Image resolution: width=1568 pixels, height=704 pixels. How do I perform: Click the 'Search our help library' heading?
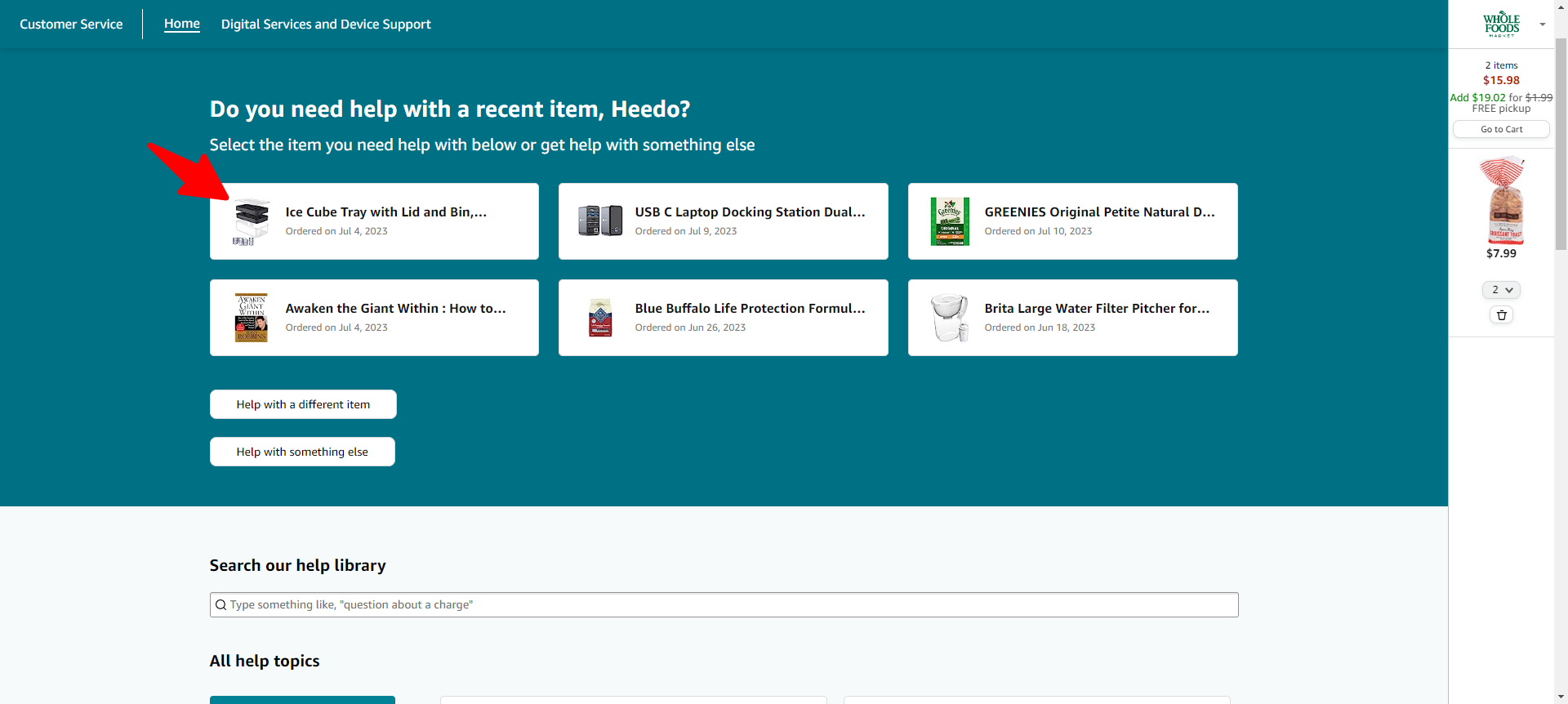pyautogui.click(x=297, y=565)
